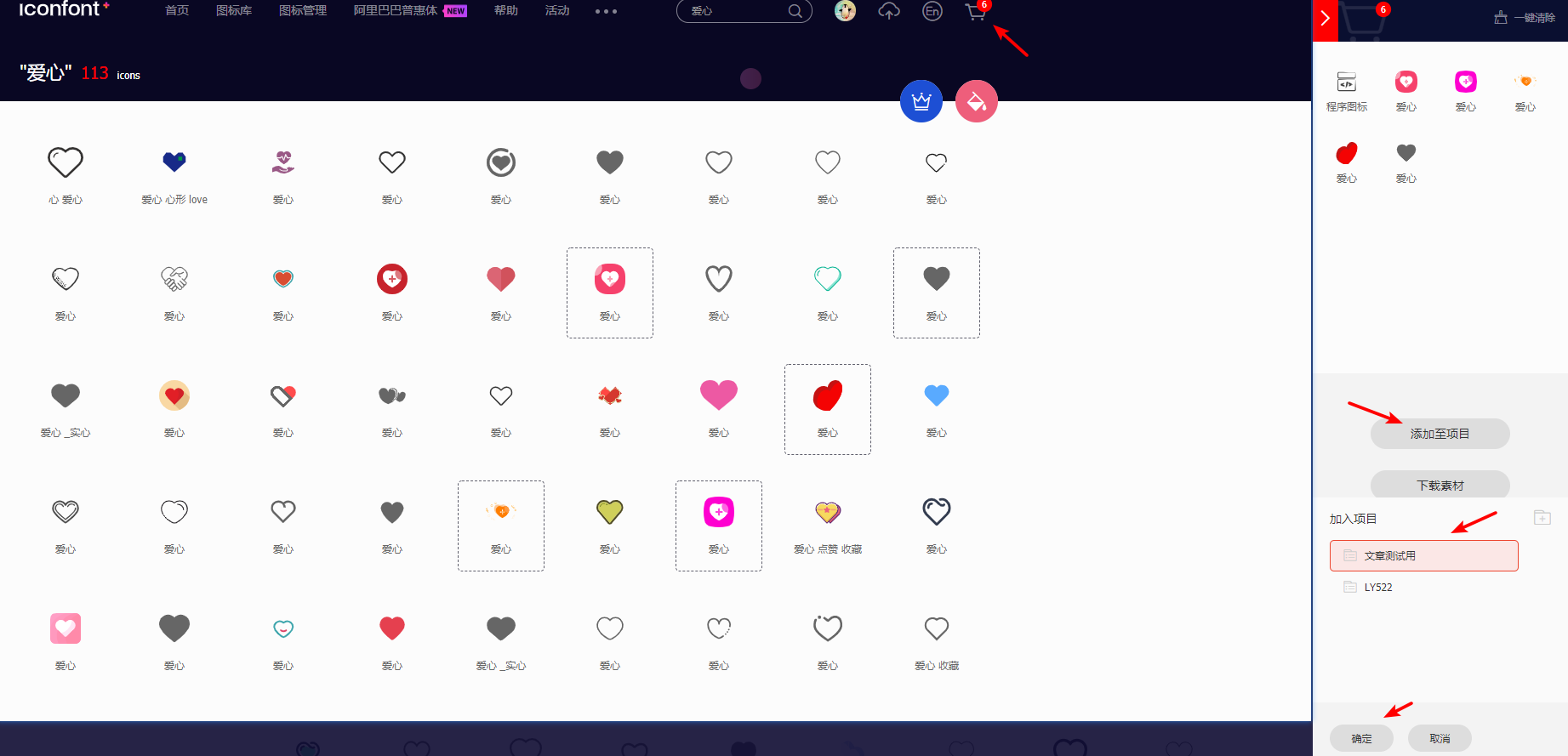Open the user avatar menu
Screen dimensions: 1568x756
[845, 11]
